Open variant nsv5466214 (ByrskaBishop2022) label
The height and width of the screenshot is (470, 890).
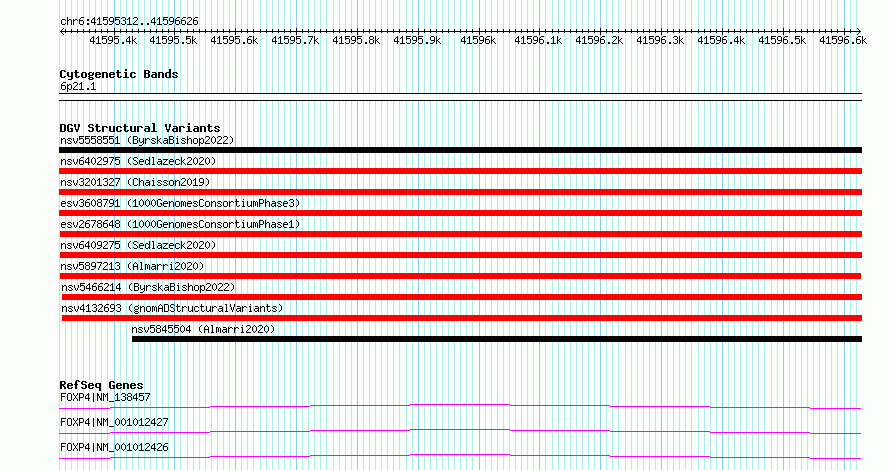[x=148, y=287]
